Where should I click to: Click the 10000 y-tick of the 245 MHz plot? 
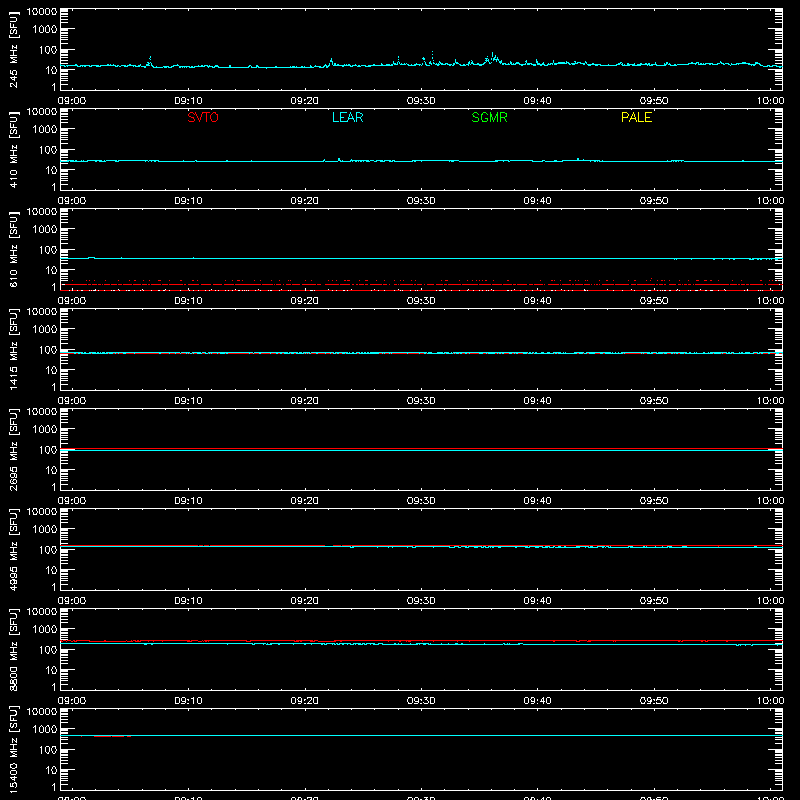point(42,12)
